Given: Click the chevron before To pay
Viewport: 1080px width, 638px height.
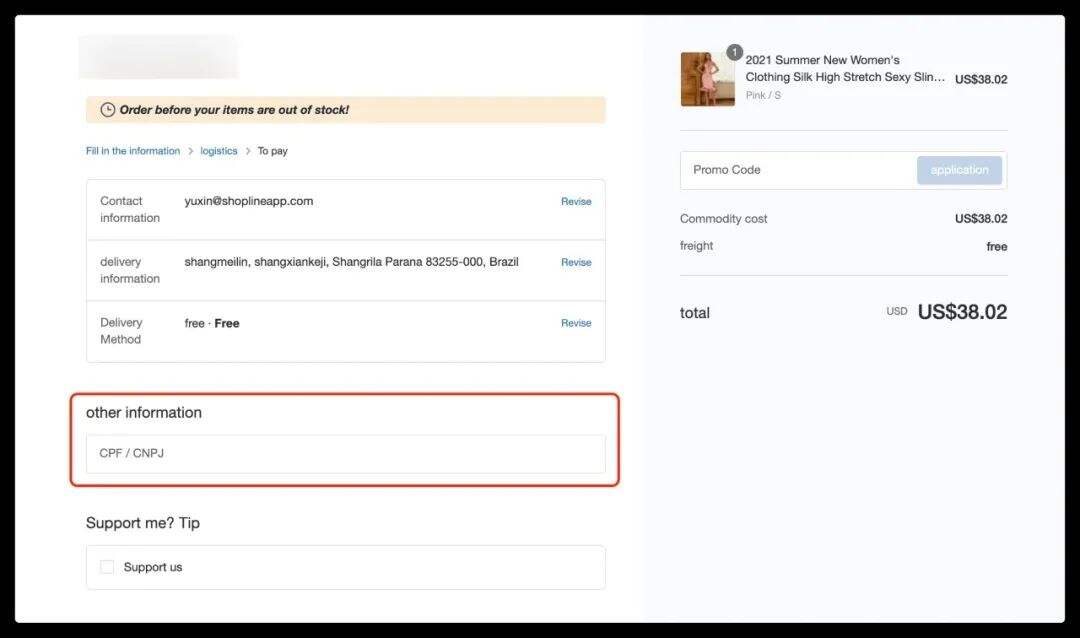Looking at the screenshot, I should click(248, 152).
